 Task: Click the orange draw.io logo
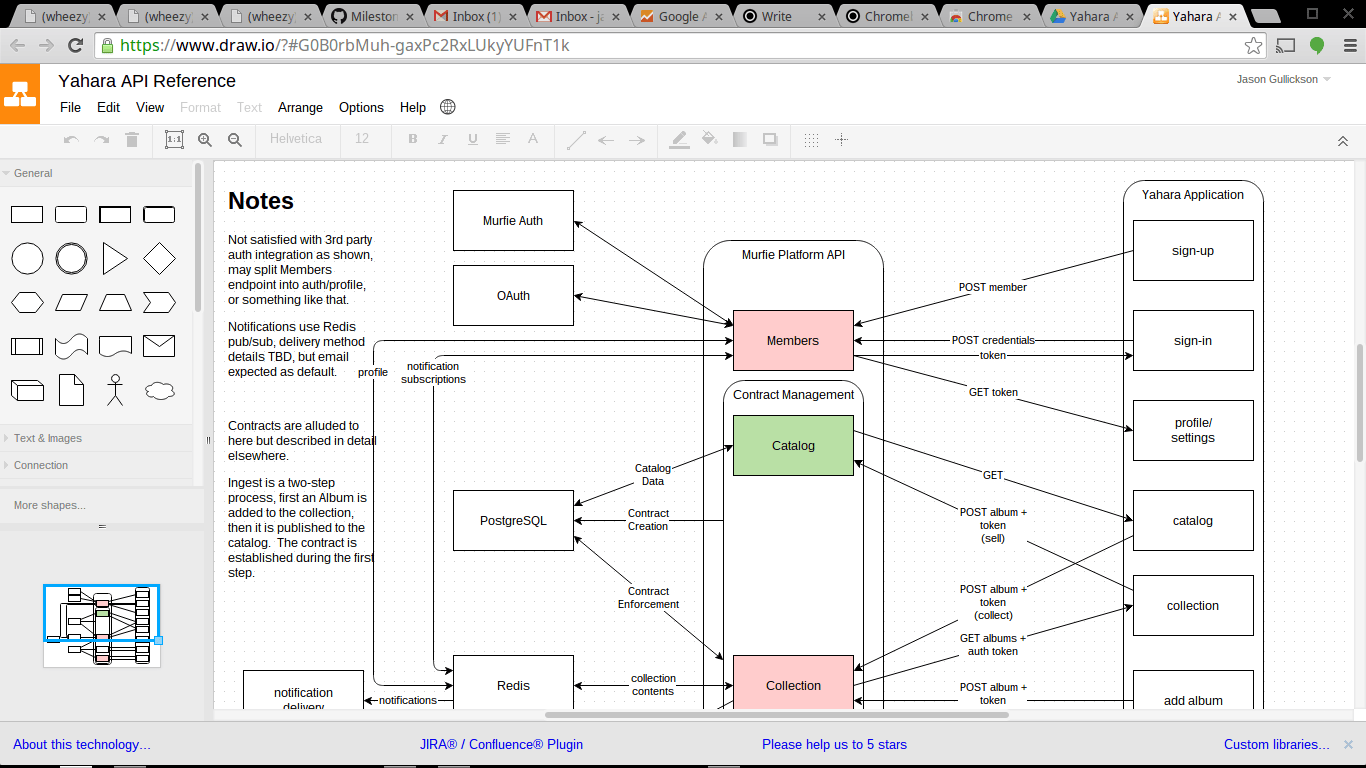click(x=20, y=94)
